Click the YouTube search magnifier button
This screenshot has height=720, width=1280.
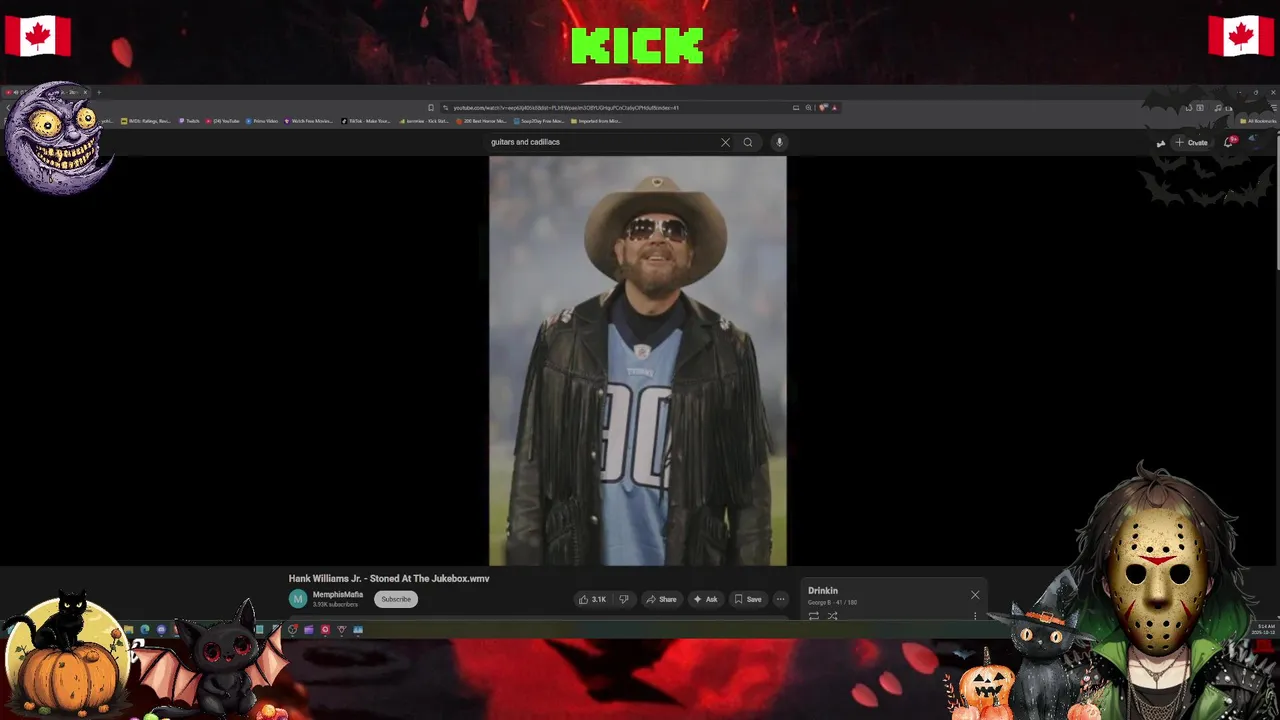(x=747, y=142)
